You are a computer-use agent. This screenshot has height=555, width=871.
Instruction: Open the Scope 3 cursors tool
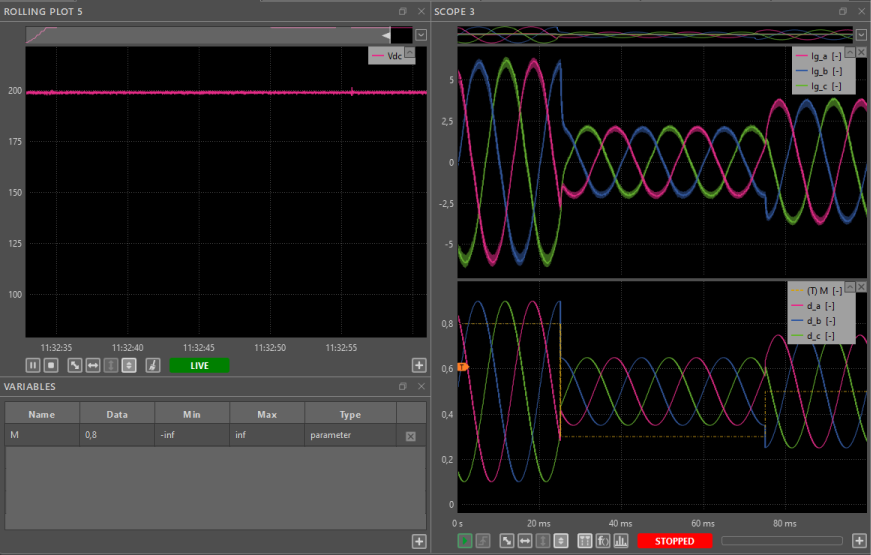point(586,541)
